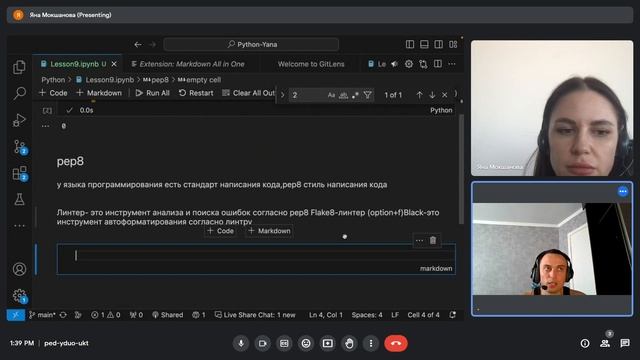Open Customize Layout
The image size is (640, 360).
coord(453,44)
